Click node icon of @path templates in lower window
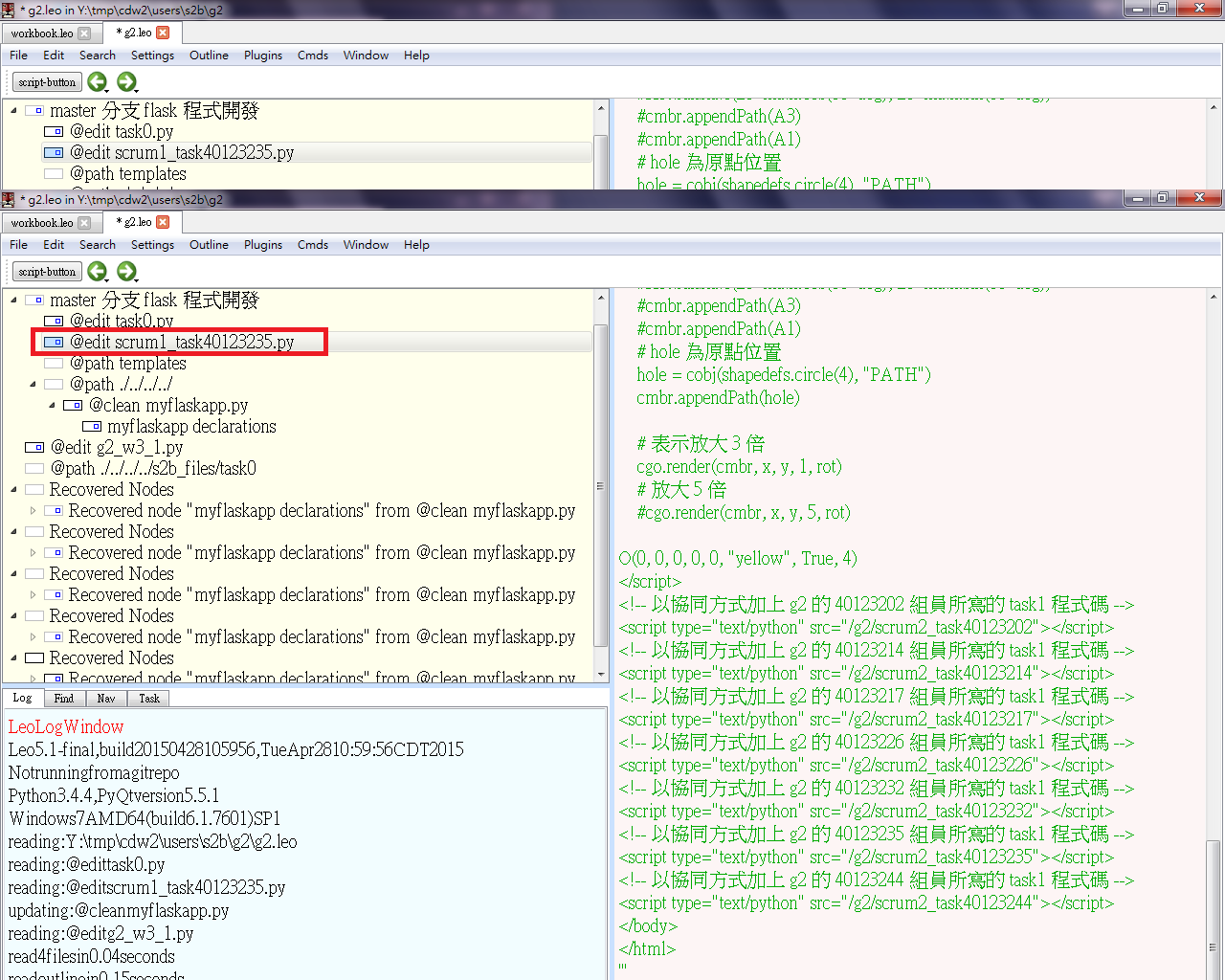The width and height of the screenshot is (1225, 980). (54, 364)
